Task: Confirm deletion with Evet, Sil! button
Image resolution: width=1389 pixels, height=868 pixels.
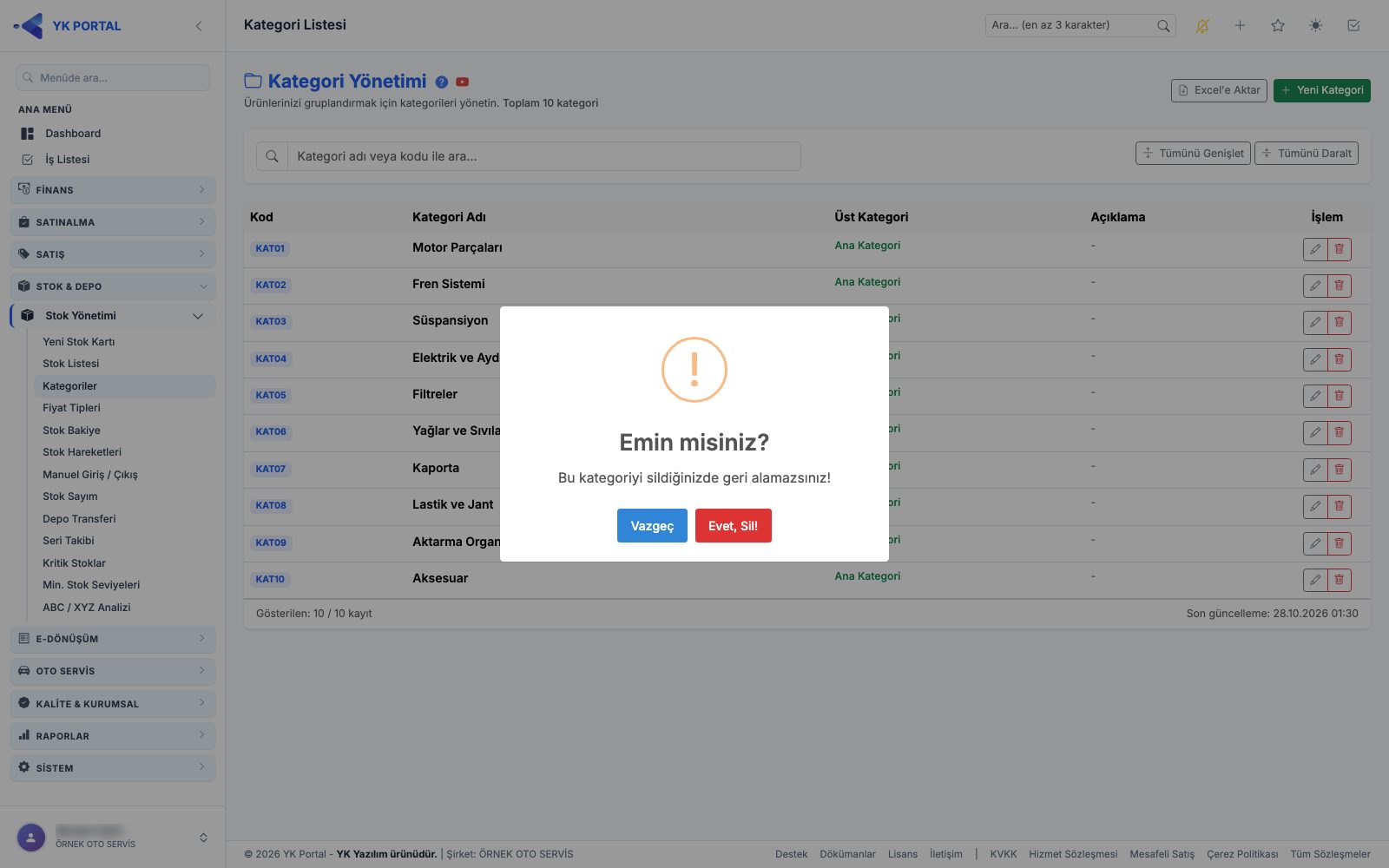Action: click(734, 526)
